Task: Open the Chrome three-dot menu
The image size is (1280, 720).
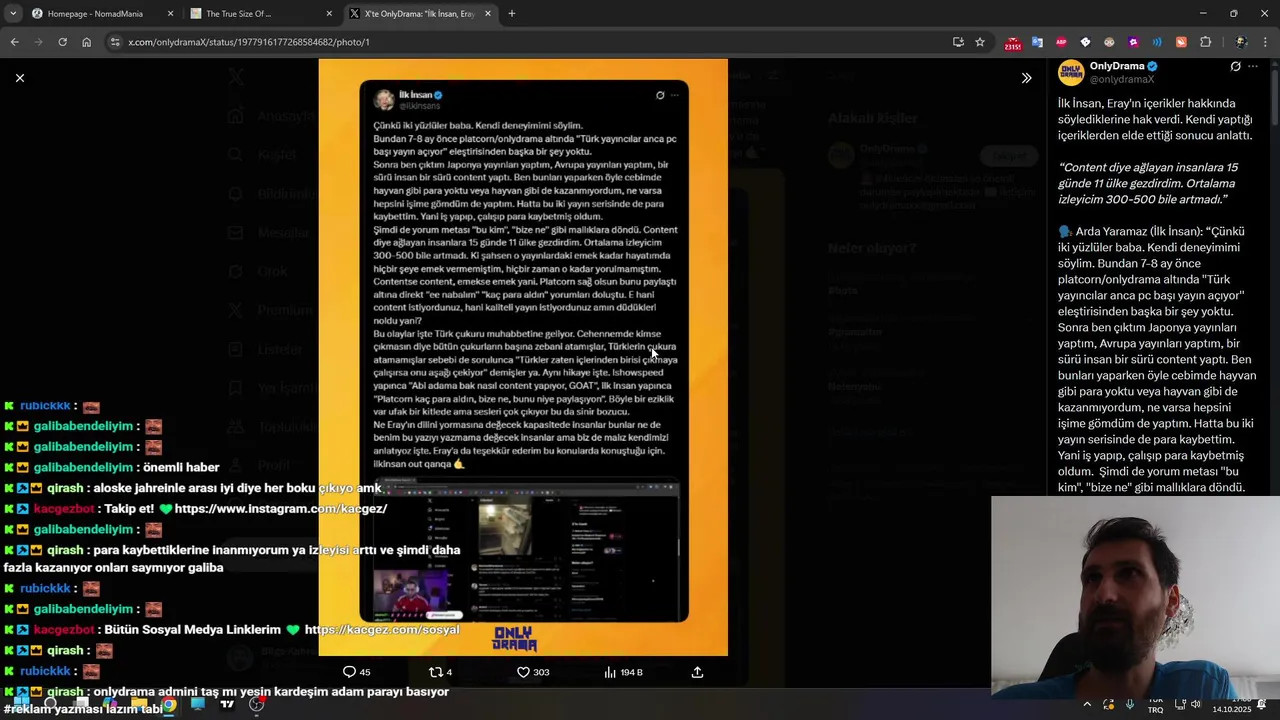Action: pyautogui.click(x=1265, y=42)
